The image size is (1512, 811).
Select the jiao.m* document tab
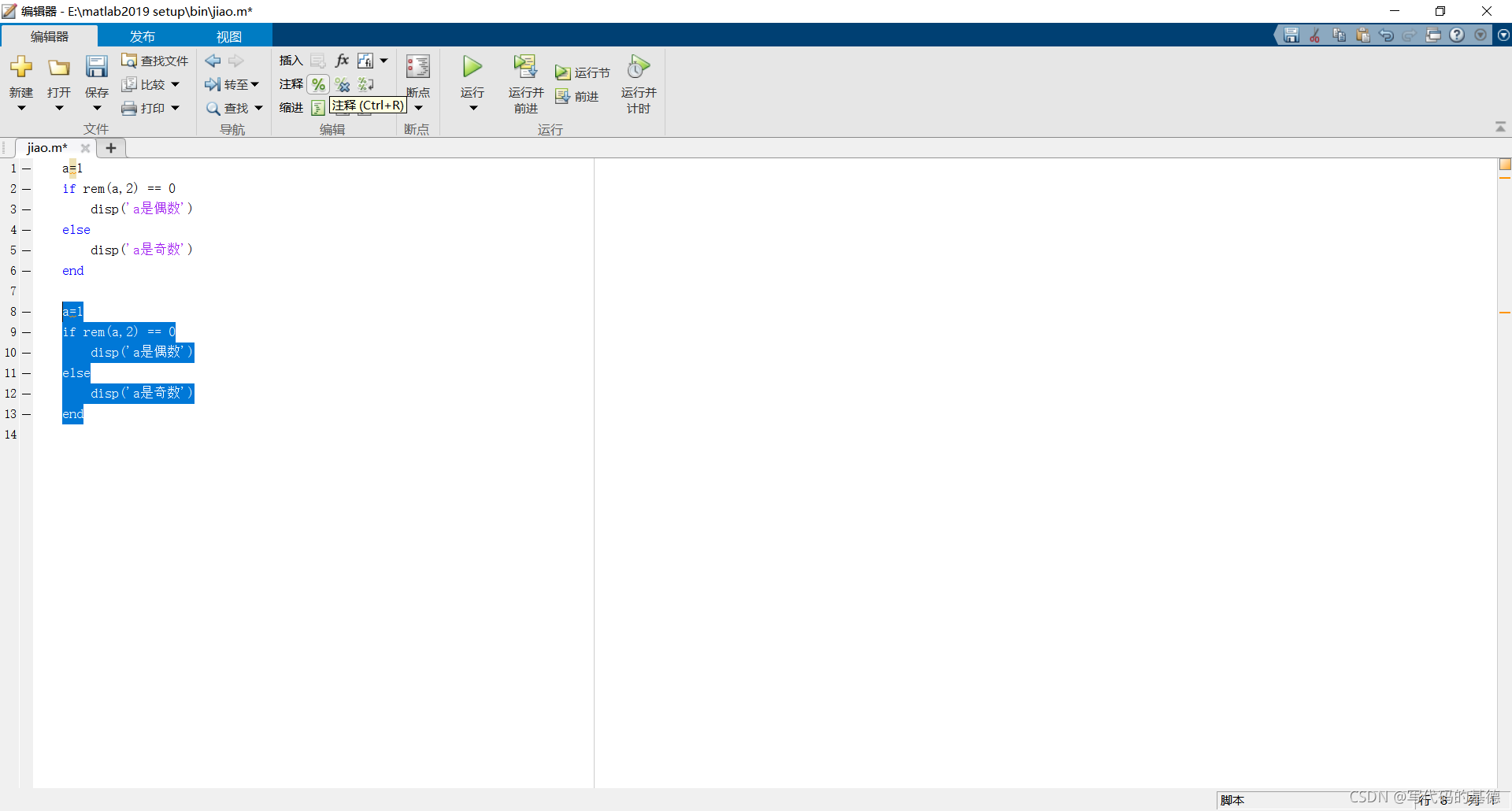click(x=47, y=148)
